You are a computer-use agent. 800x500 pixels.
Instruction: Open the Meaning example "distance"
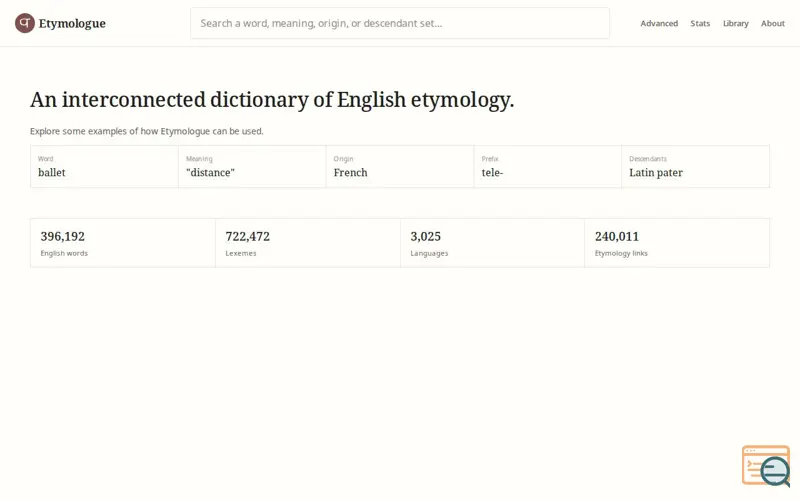point(252,166)
